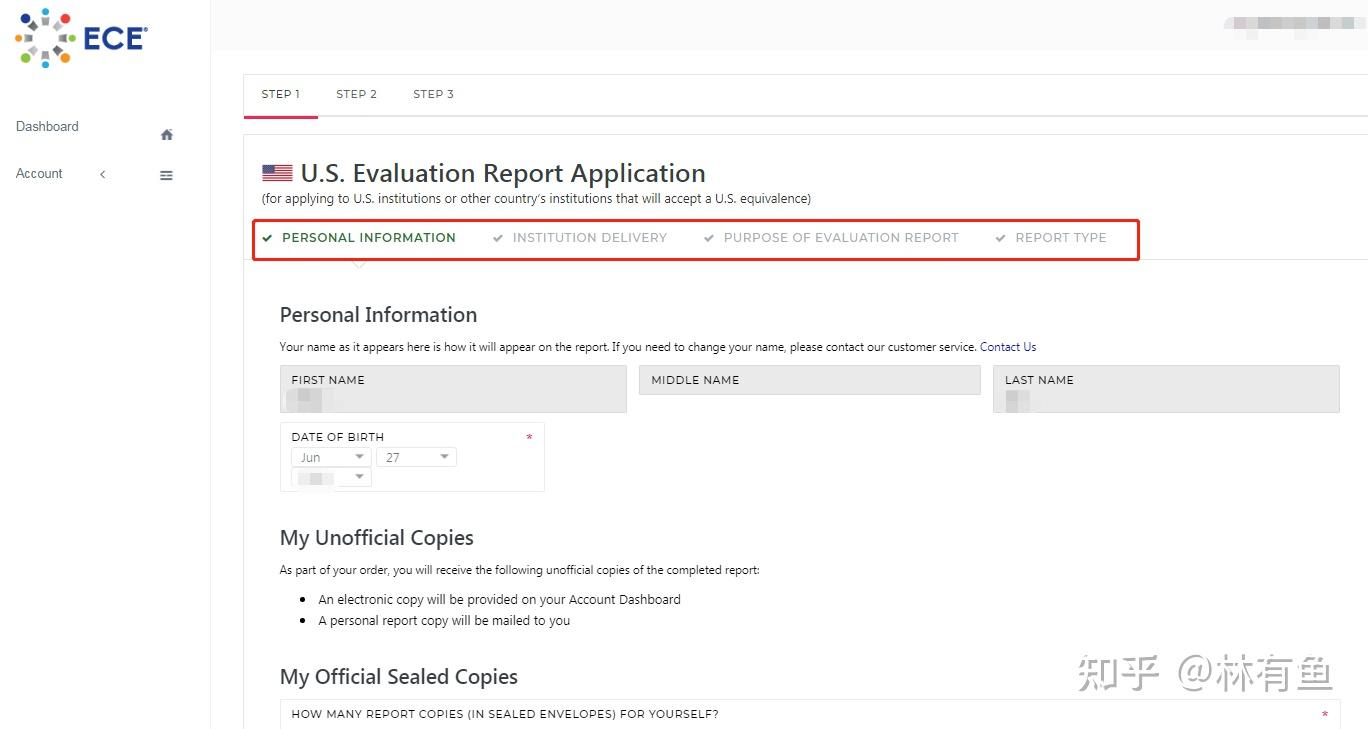This screenshot has height=729, width=1368.
Task: Click the U.S. flag icon
Action: click(277, 174)
